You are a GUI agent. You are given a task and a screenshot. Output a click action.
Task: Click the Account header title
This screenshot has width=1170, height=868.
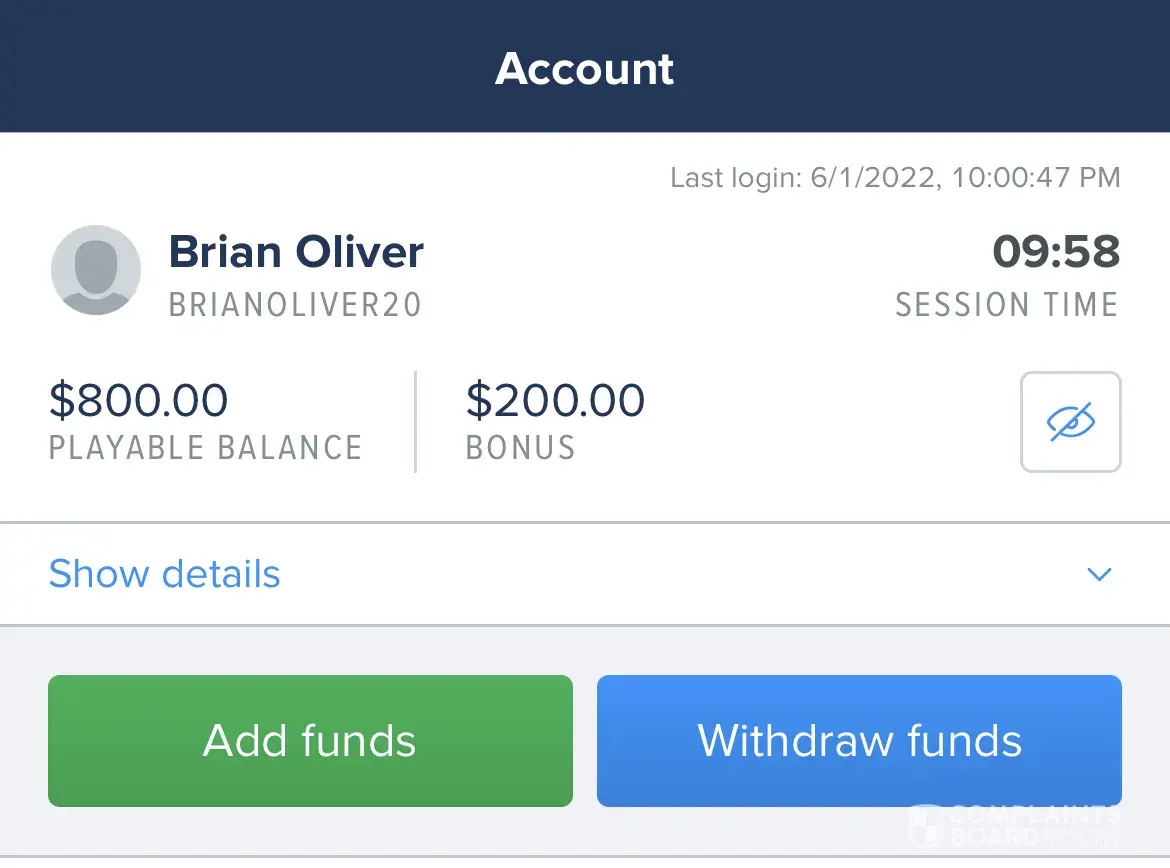pyautogui.click(x=585, y=68)
